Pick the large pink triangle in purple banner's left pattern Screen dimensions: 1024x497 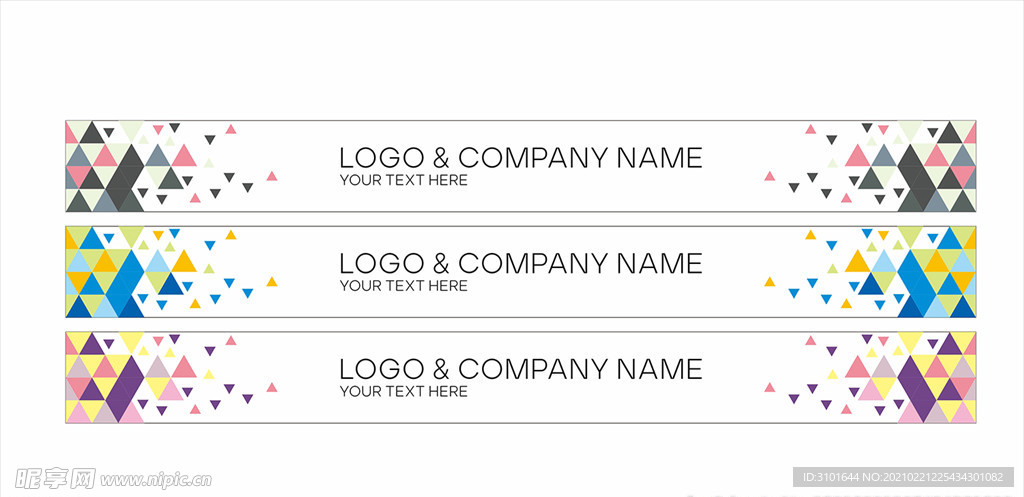[x=184, y=368]
